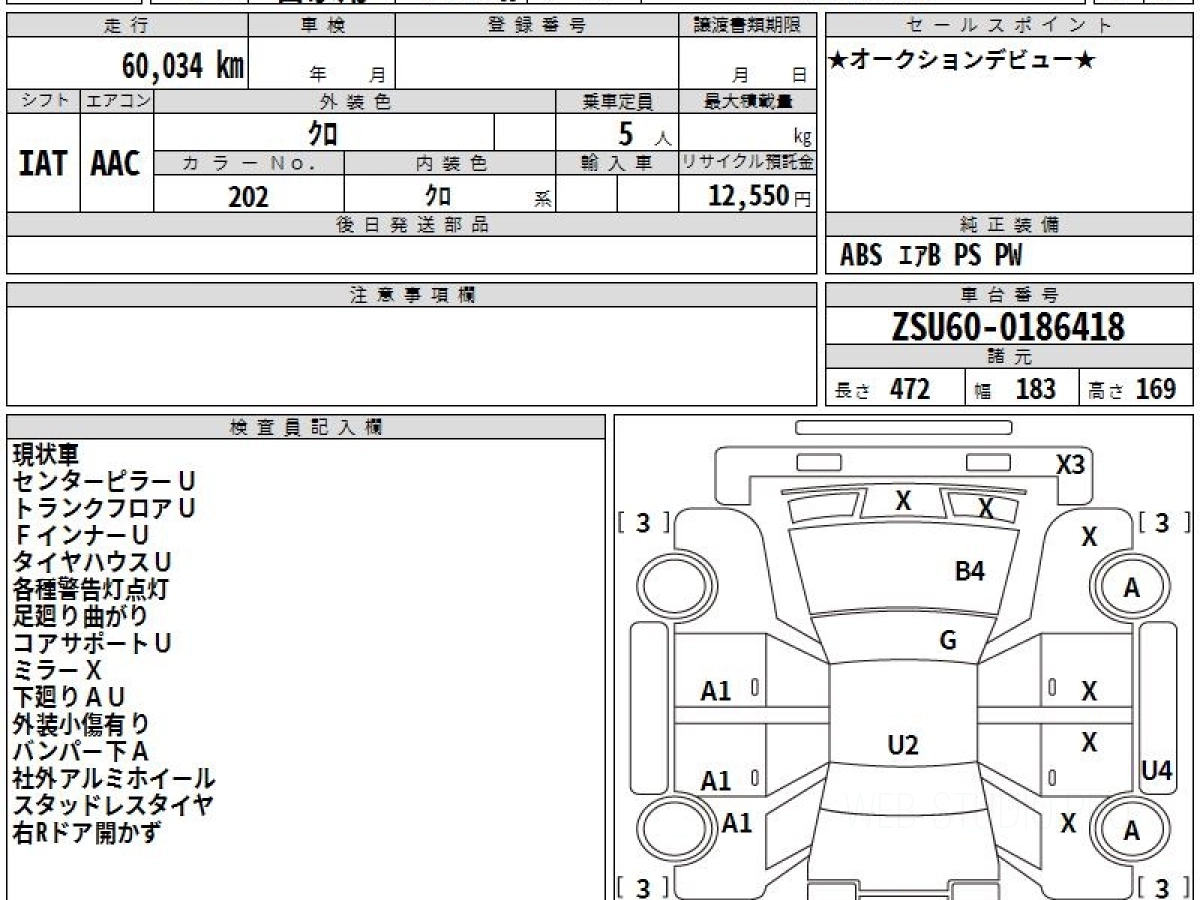
Task: Select the height value 169
Action: 1156,389
